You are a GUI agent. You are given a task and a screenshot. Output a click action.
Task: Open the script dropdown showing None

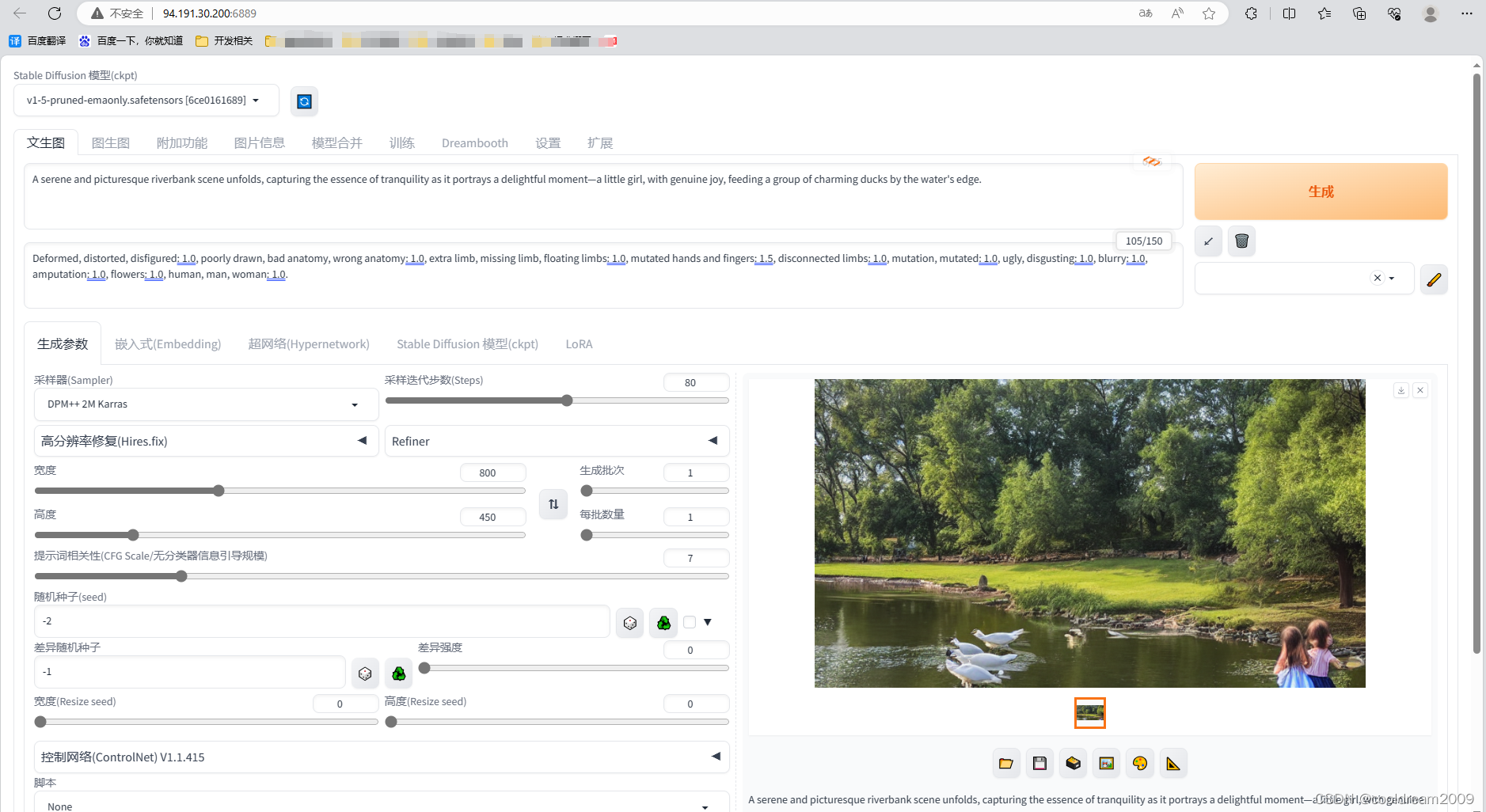(x=381, y=803)
